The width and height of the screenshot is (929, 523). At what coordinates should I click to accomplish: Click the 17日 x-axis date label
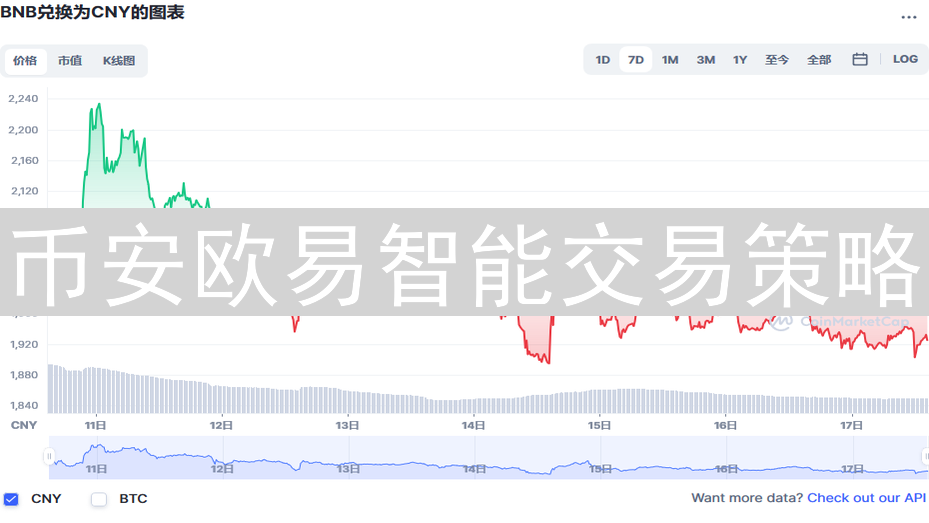click(851, 425)
